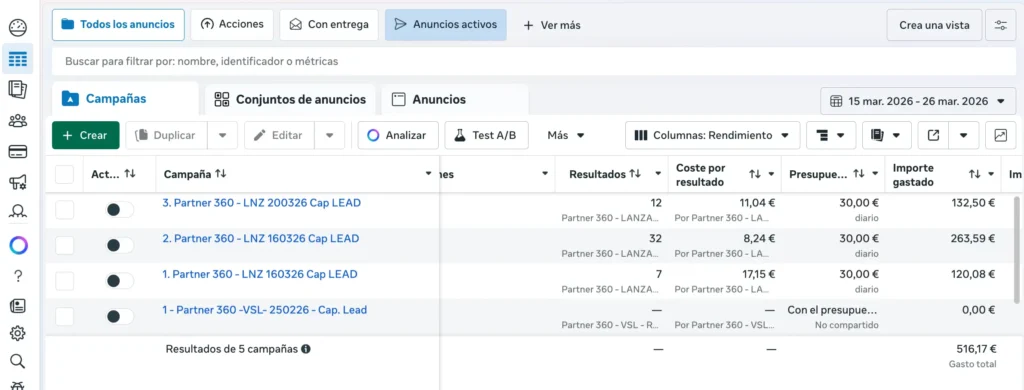
Task: Click the Analizar button
Action: pyautogui.click(x=398, y=135)
